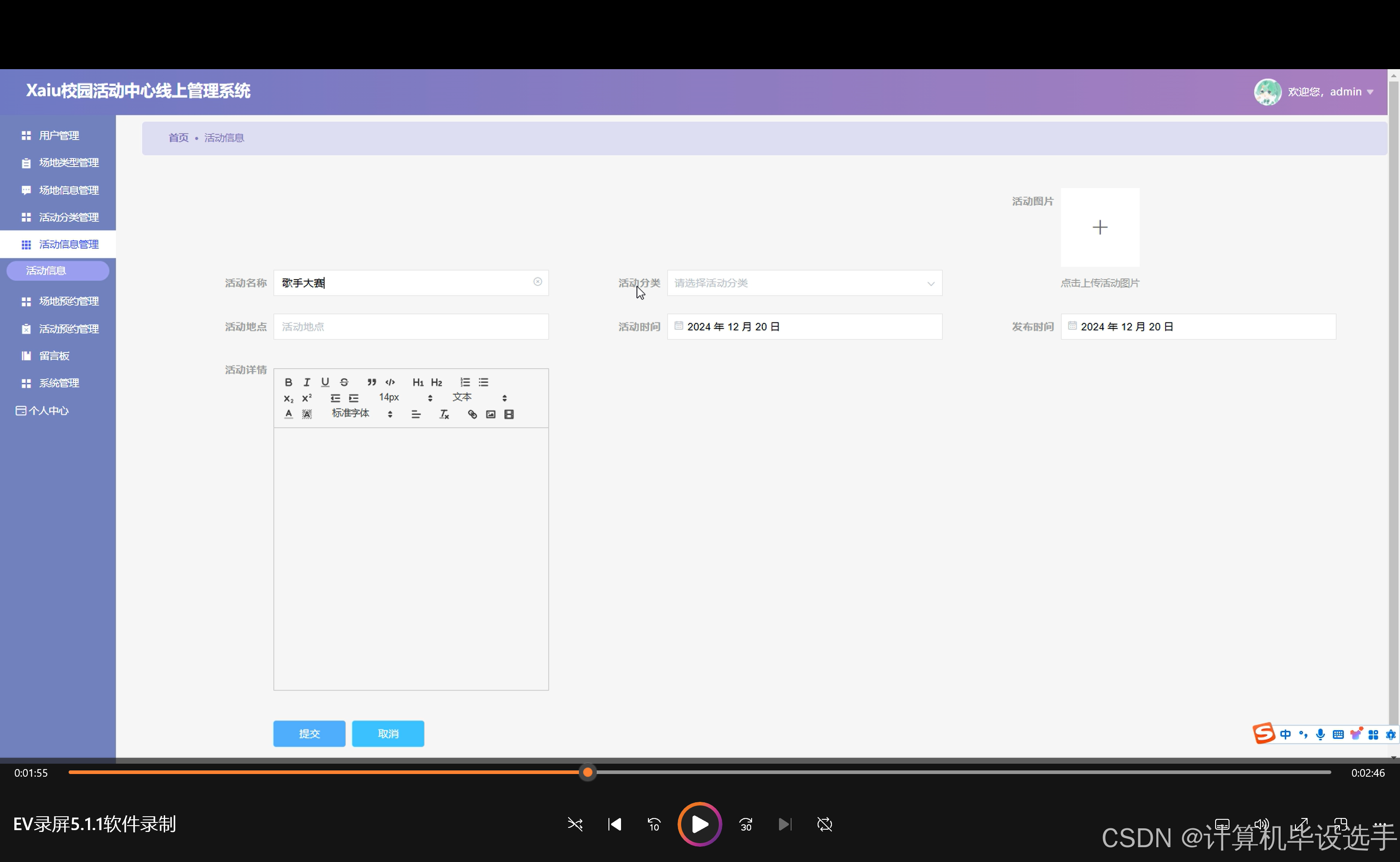
Task: Click into the 活动详情 editor text area
Action: pos(411,559)
